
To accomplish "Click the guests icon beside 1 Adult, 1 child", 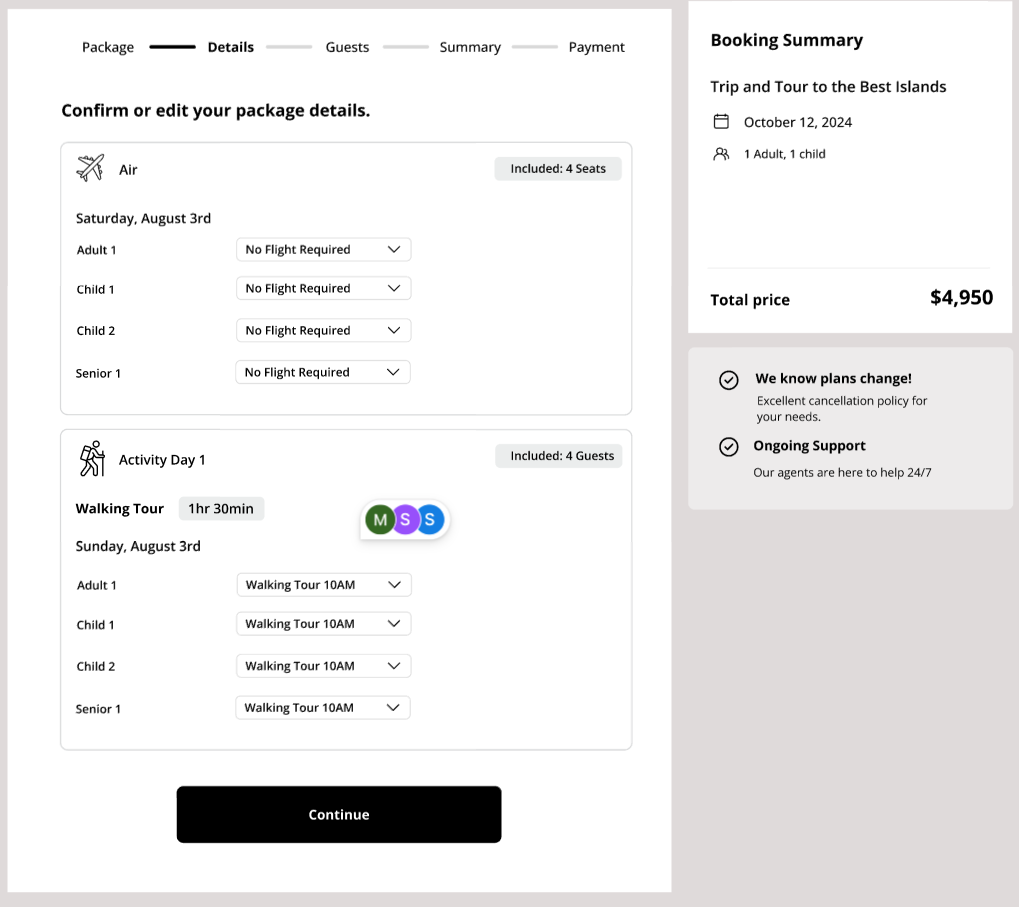I will pos(722,153).
